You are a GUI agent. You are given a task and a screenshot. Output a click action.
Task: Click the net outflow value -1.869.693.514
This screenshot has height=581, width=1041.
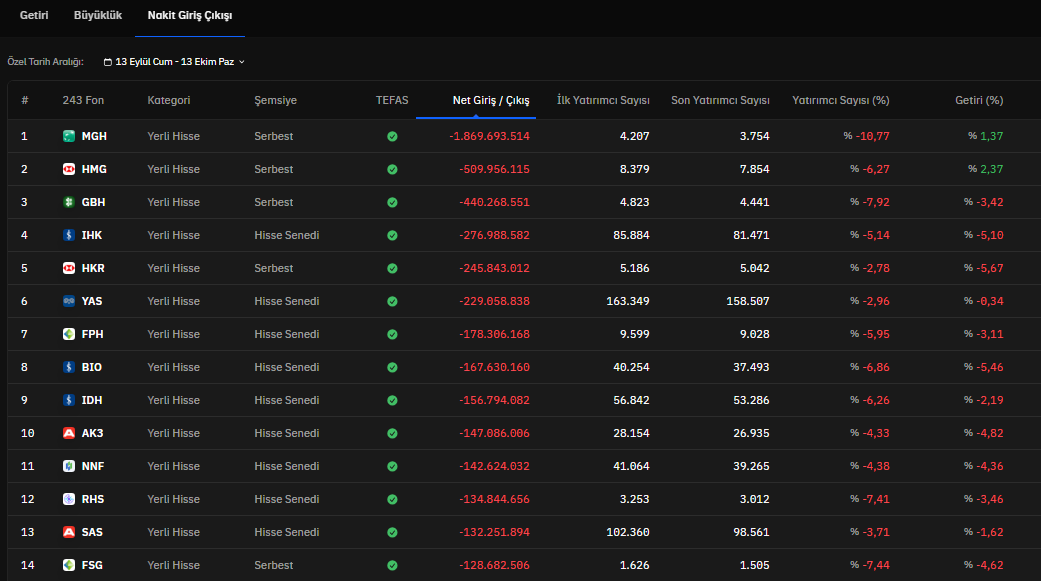point(489,136)
